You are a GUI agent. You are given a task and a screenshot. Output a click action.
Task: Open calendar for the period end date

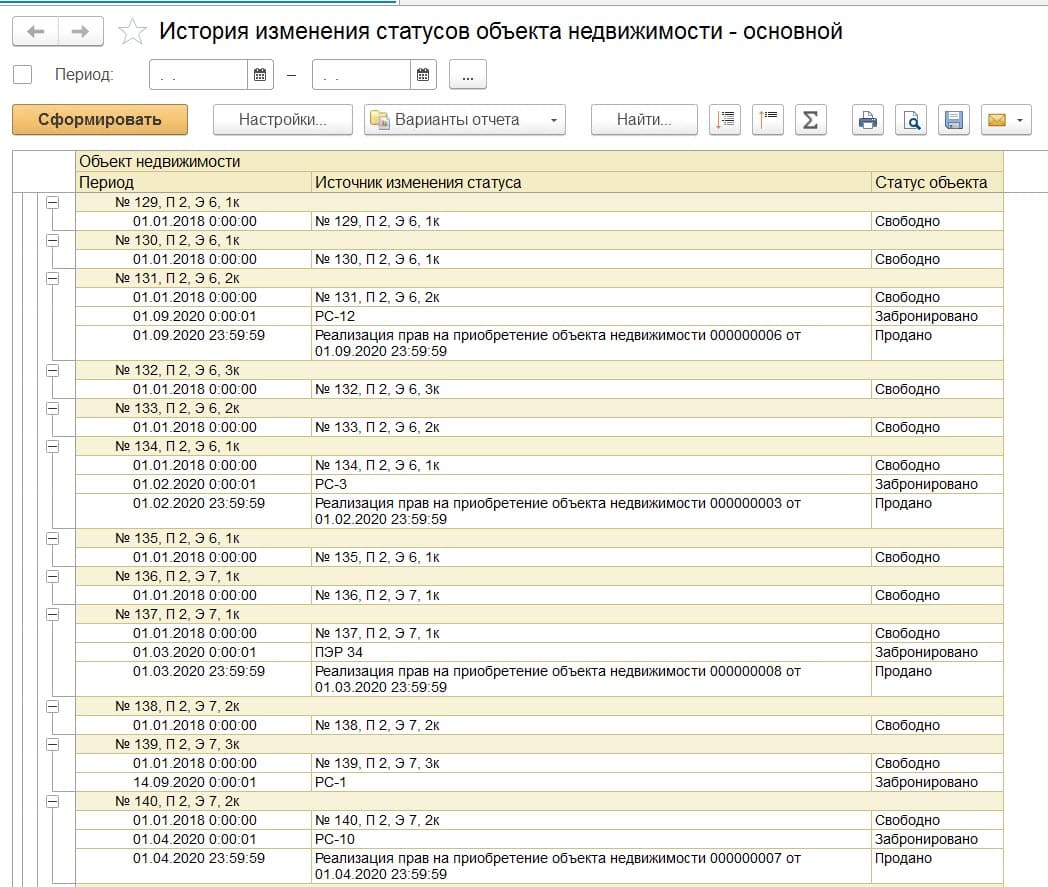point(423,74)
